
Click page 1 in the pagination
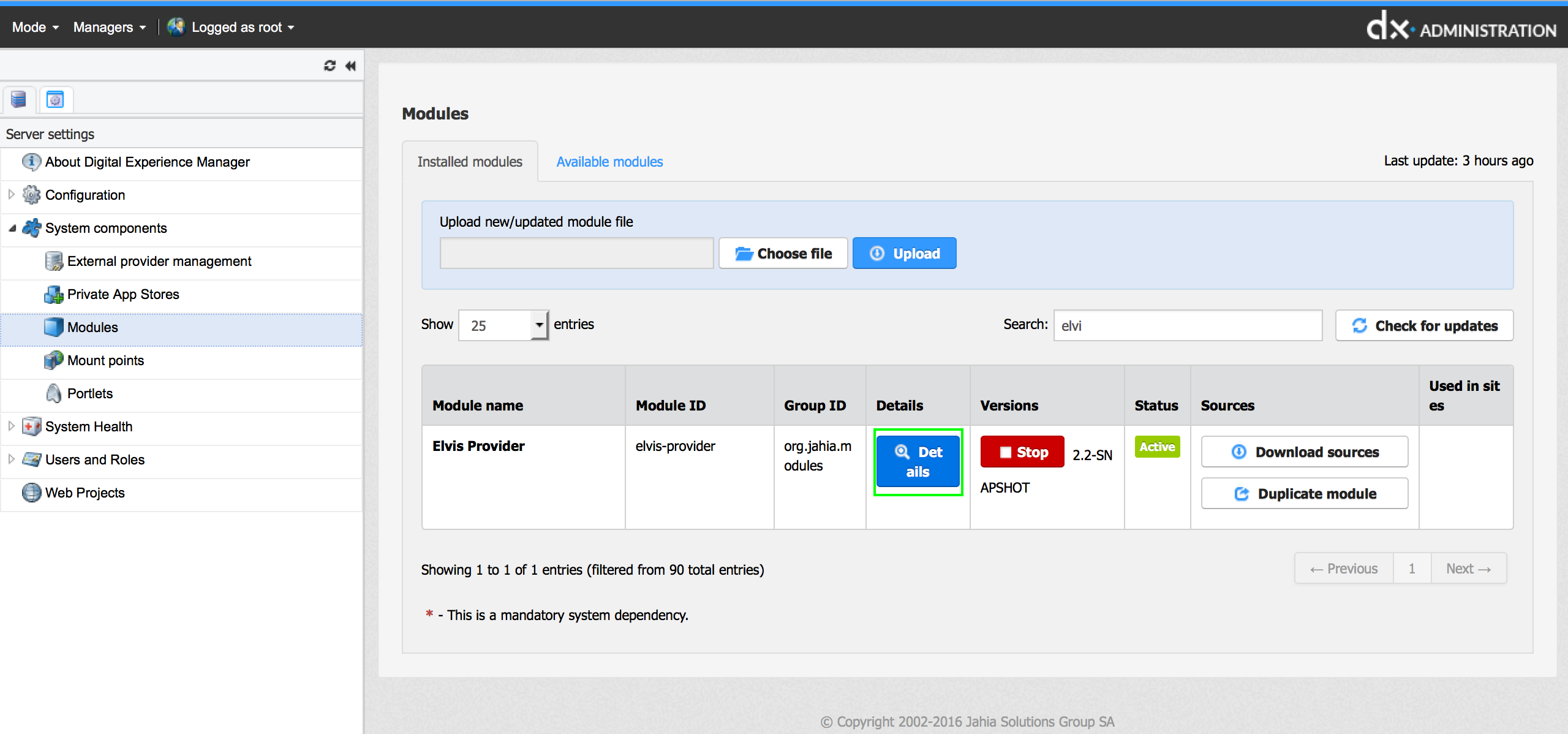pyautogui.click(x=1412, y=569)
